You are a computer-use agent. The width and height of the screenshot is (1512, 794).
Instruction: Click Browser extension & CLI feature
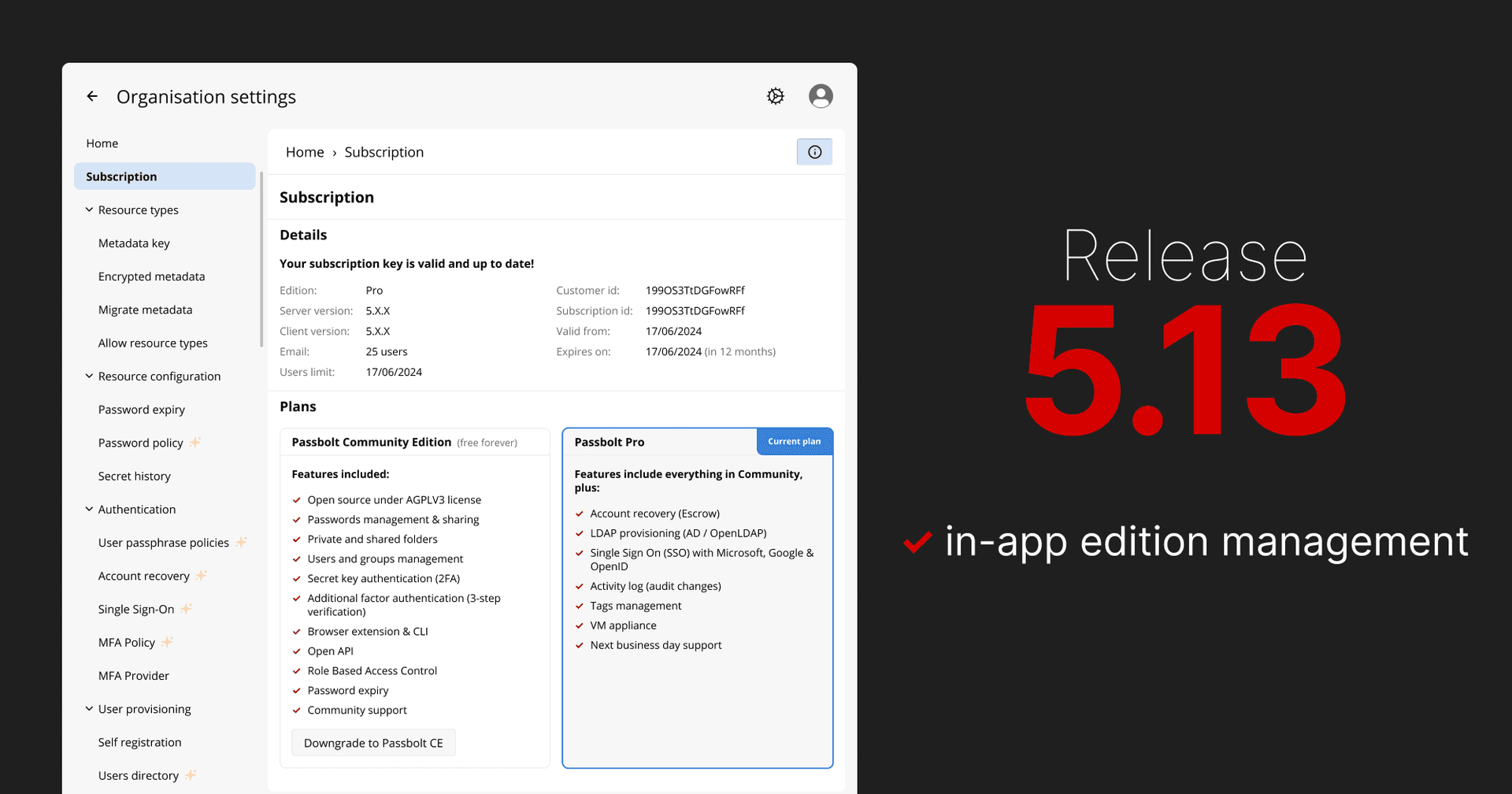pos(368,632)
